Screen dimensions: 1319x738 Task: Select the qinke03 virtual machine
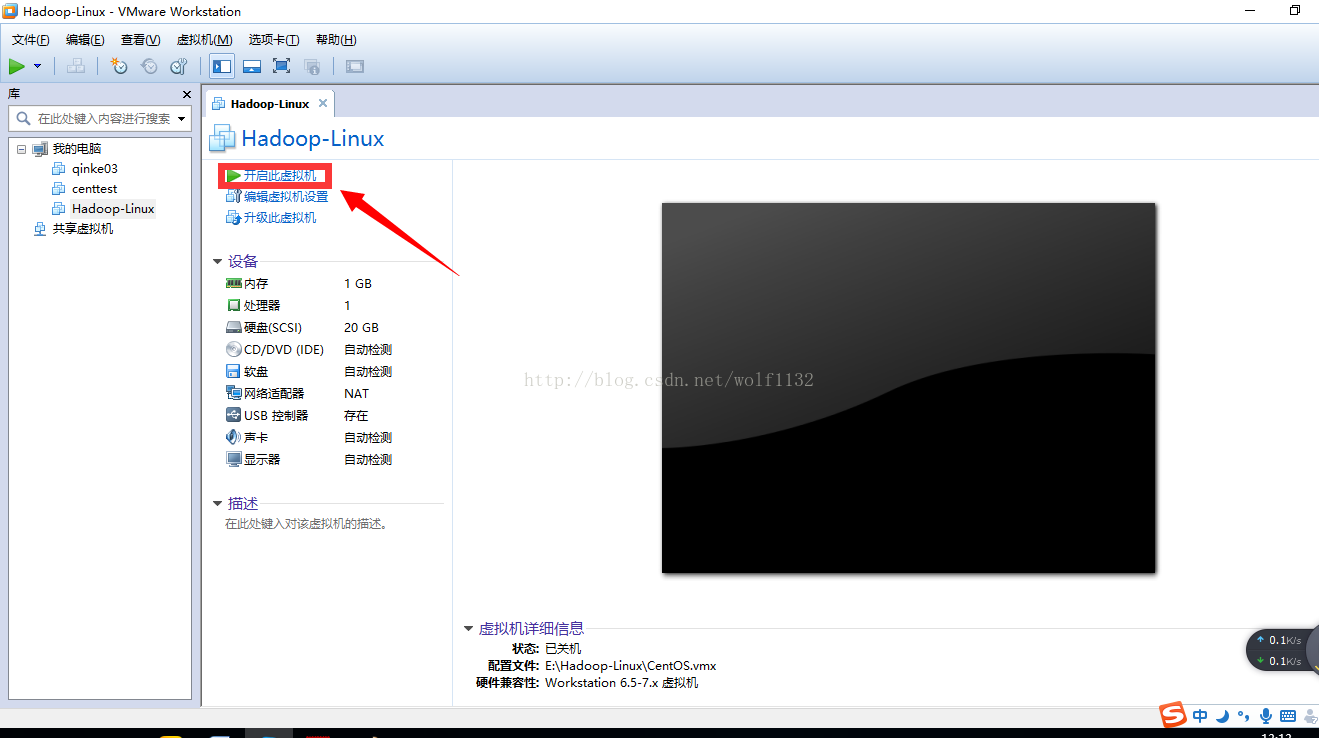[95, 169]
